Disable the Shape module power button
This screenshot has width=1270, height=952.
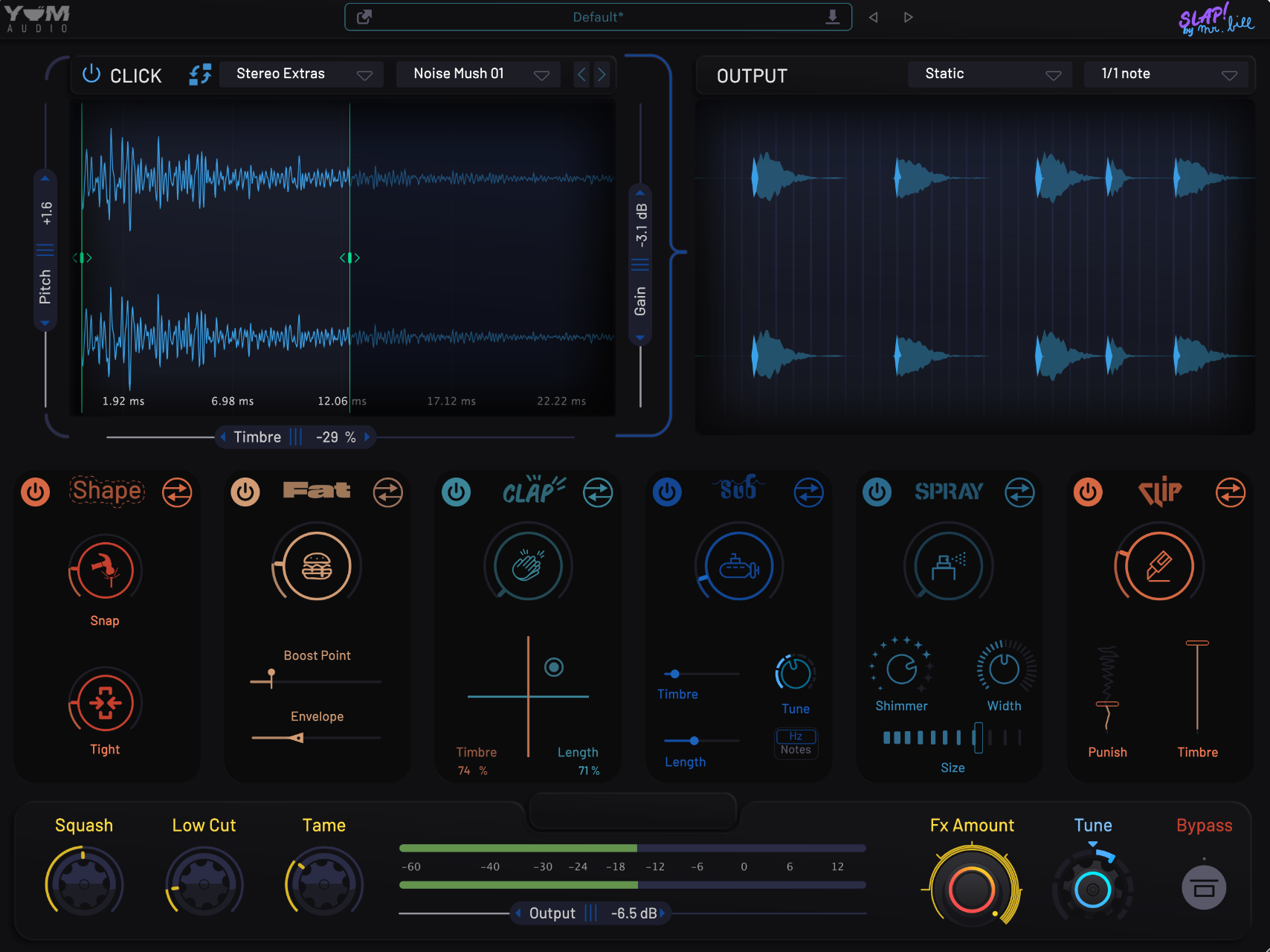coord(36,492)
